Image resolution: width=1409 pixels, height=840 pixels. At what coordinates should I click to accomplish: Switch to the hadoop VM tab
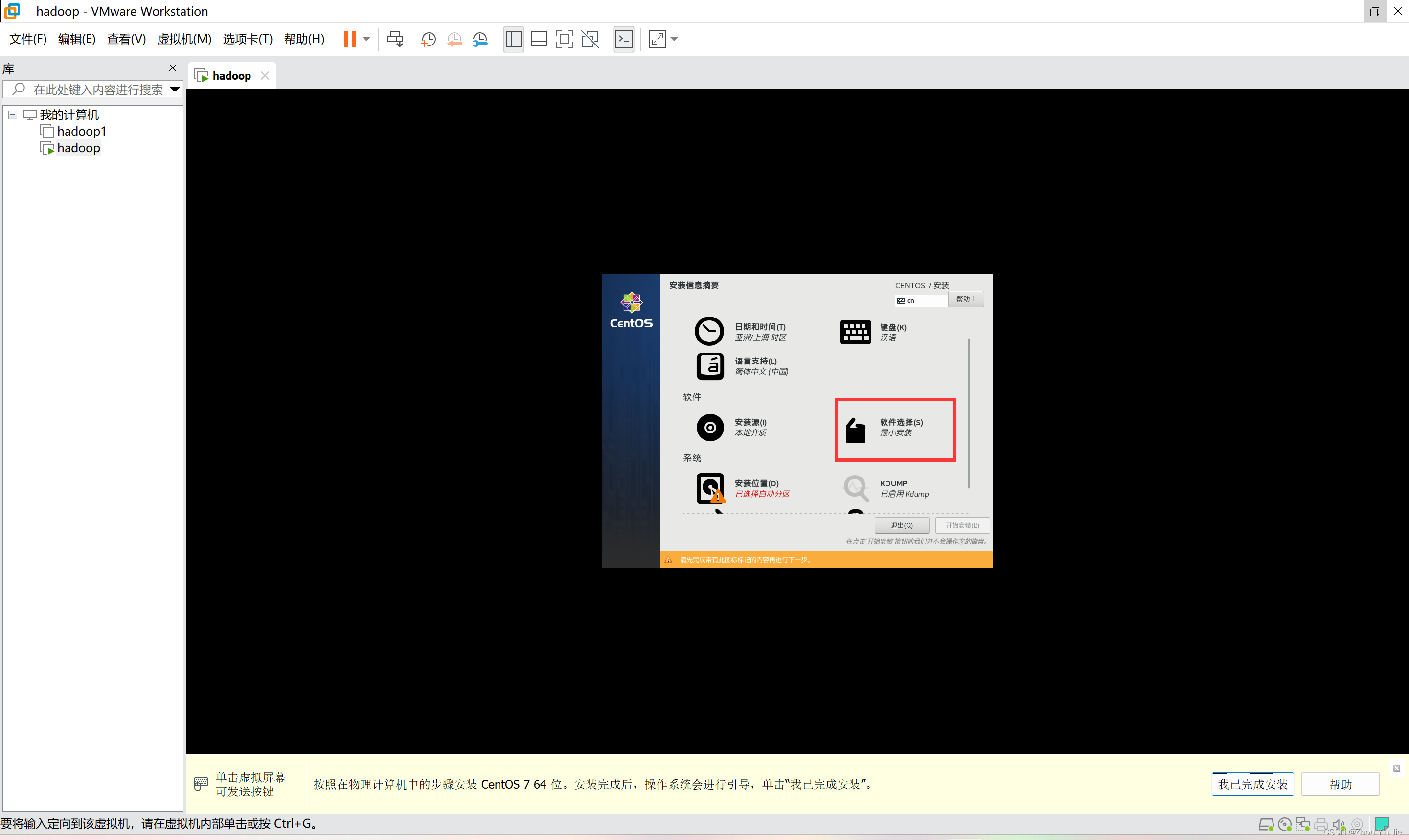point(231,76)
